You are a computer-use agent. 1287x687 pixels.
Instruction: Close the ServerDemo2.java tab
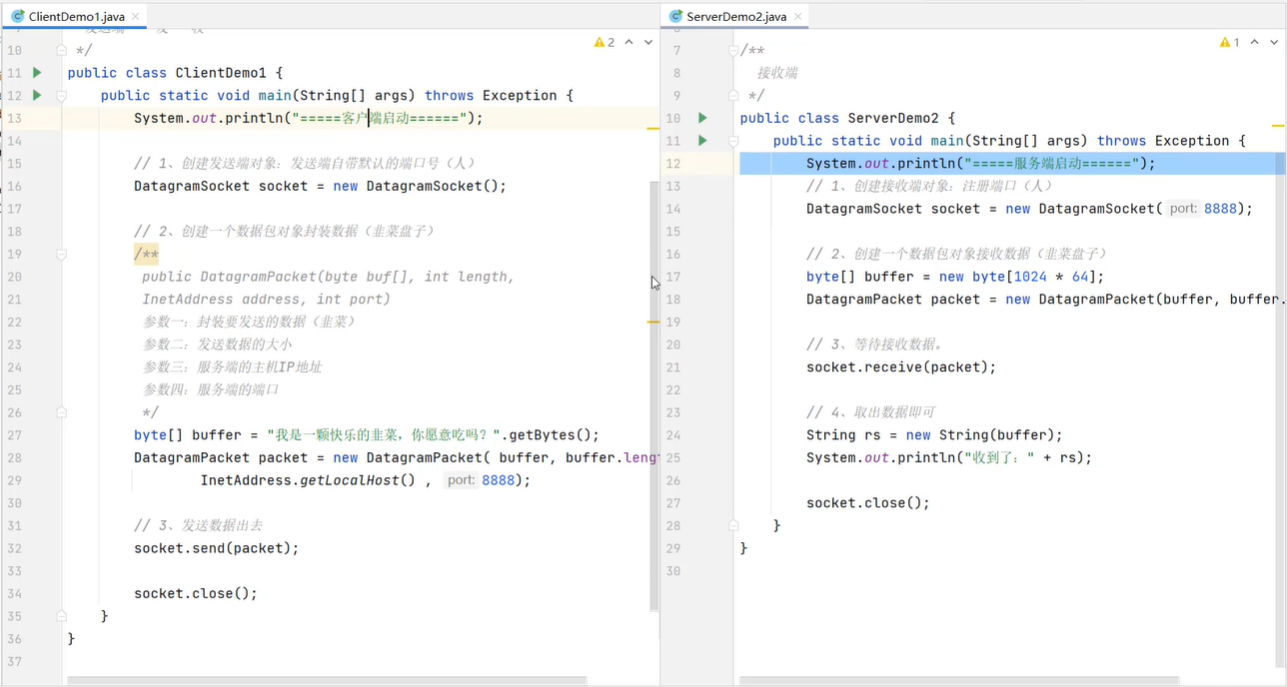797,17
